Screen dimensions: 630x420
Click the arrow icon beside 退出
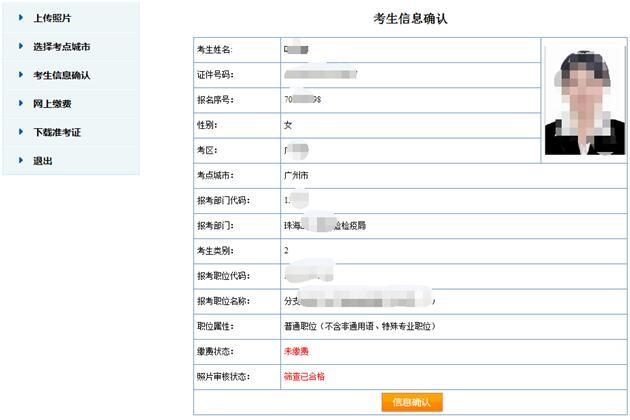coord(20,160)
